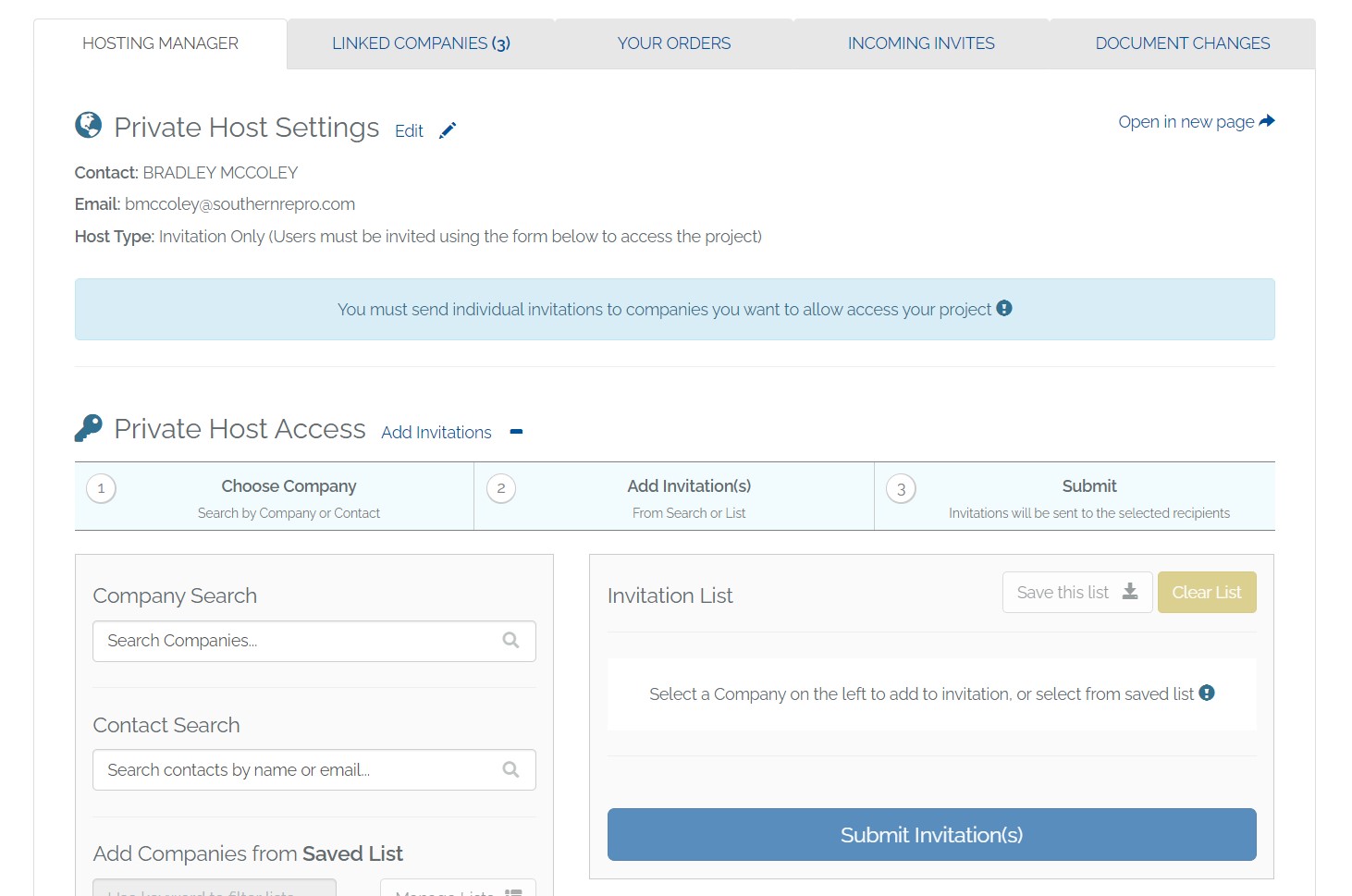
Task: Click the Company Search magnifier icon
Action: [510, 640]
